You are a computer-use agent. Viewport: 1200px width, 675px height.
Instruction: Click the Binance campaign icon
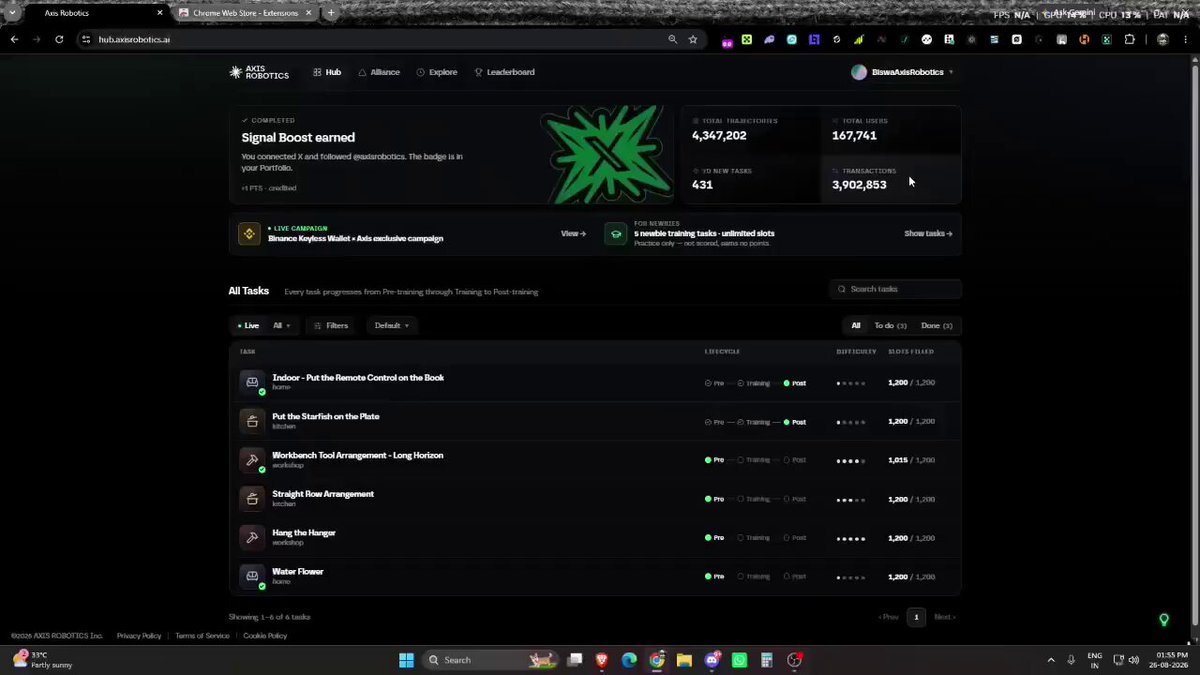point(249,233)
